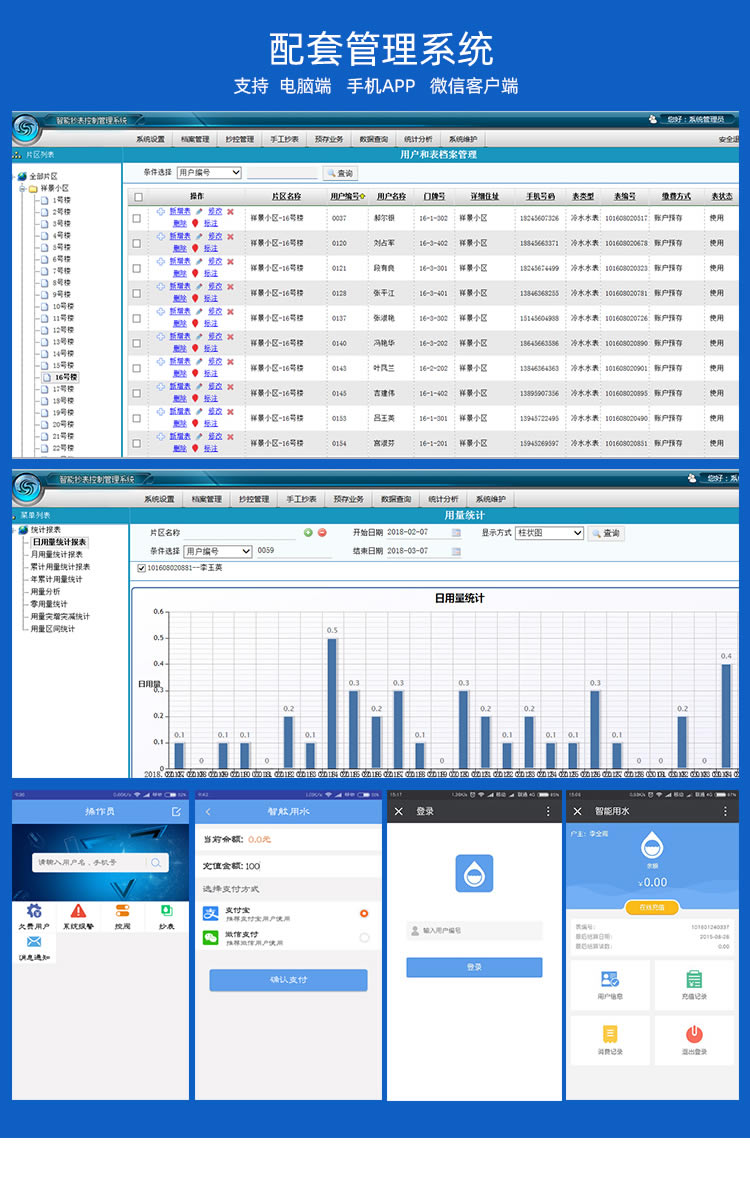750x1192 pixels.
Task: Open 统计分析 menu in lower window
Action: (442, 499)
